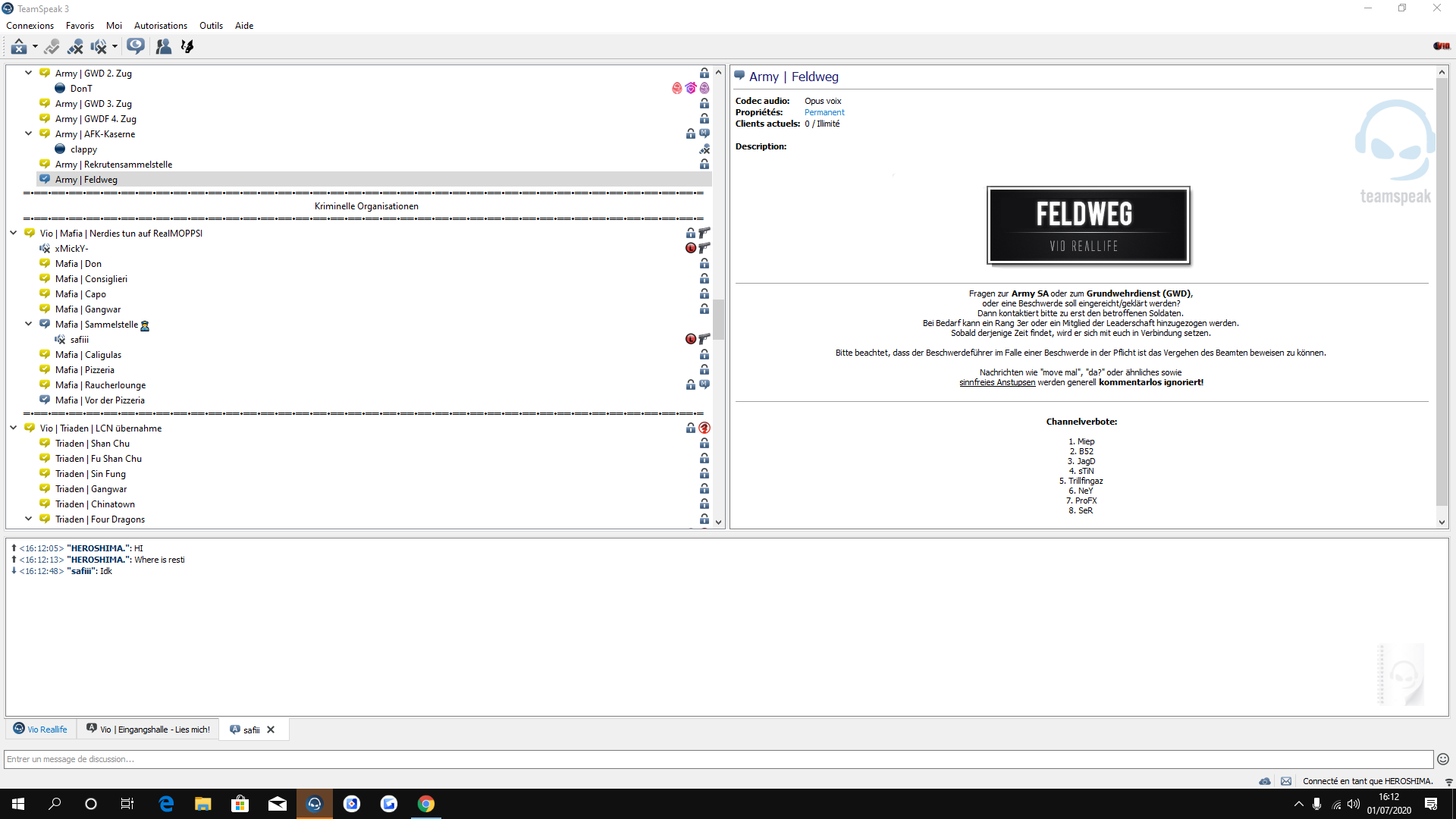The image size is (1456, 819).
Task: Close the safiii chat tab
Action: (271, 730)
